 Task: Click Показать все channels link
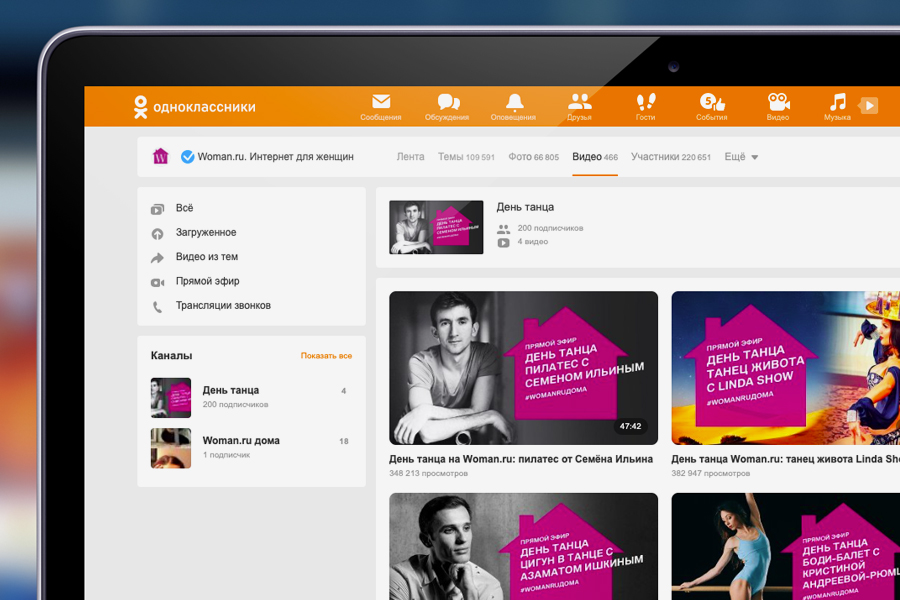326,356
